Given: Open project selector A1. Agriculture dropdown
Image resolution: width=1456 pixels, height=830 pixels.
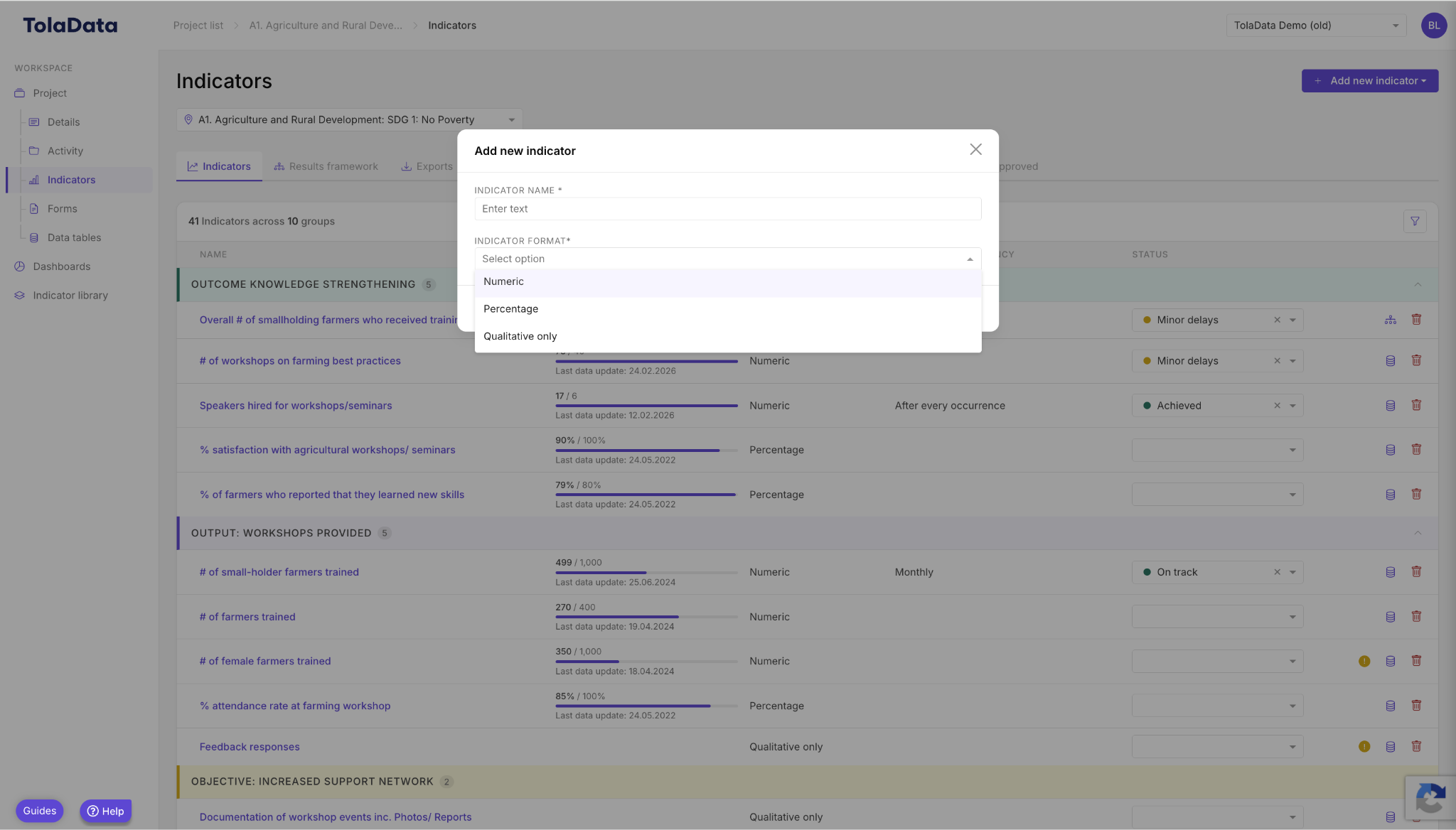Looking at the screenshot, I should 349,119.
